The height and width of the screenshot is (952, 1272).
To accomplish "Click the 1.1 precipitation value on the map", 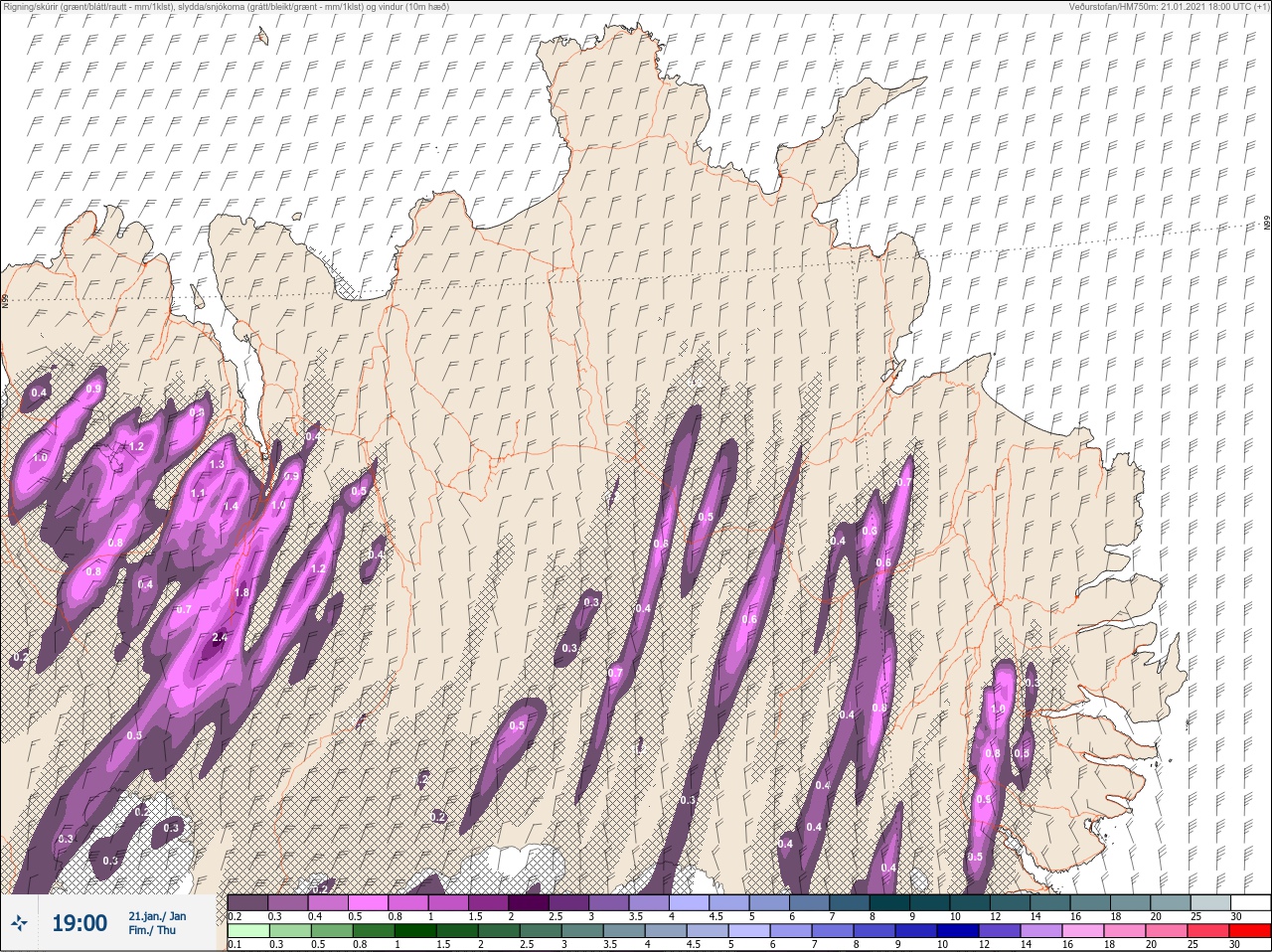I will point(198,493).
